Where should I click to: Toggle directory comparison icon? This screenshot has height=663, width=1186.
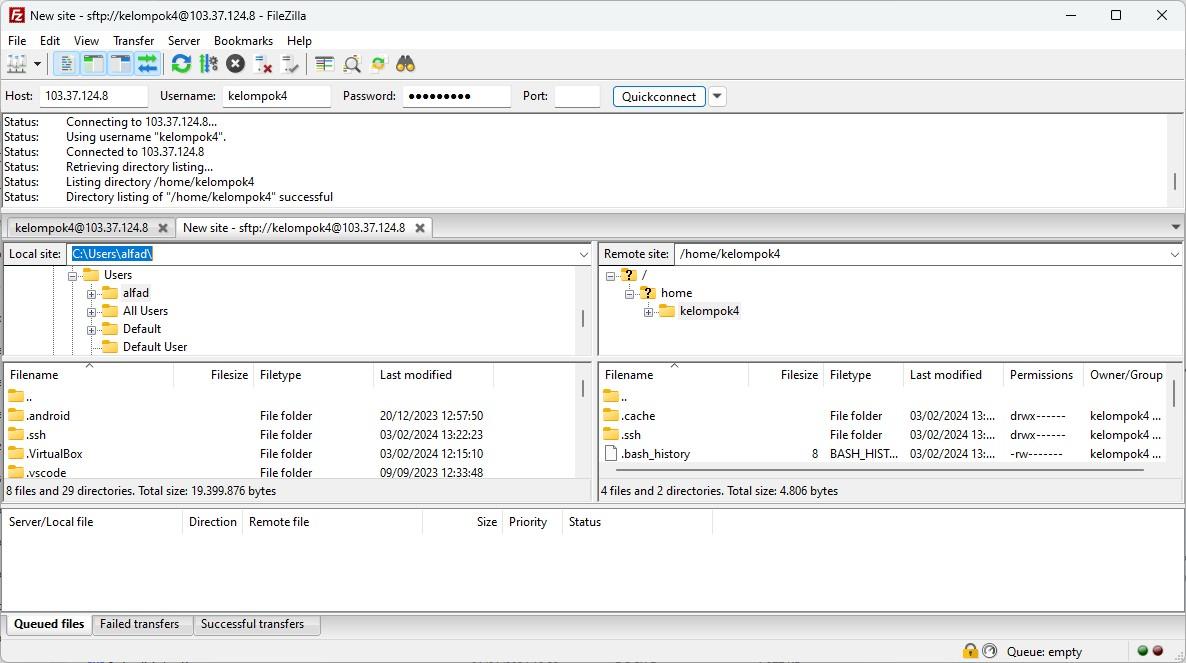coord(352,64)
